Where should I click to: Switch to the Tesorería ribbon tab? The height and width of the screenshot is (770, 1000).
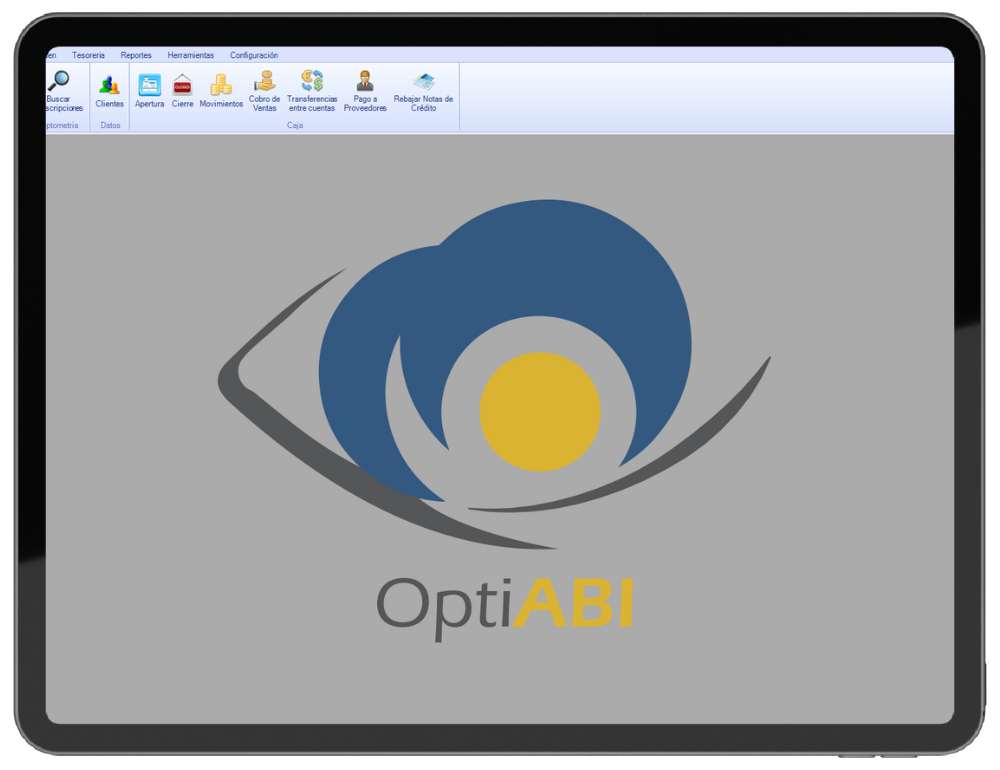(x=88, y=56)
